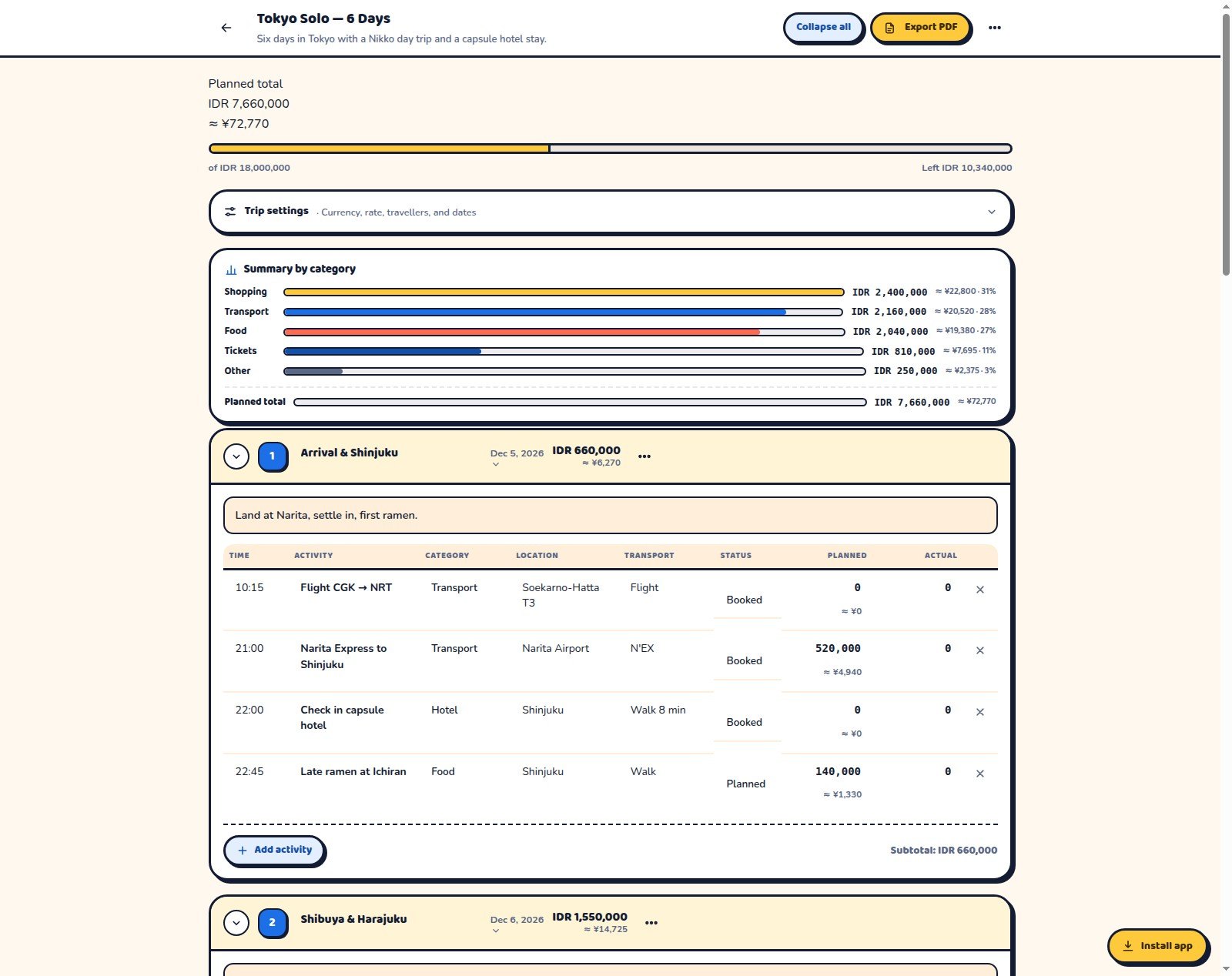
Task: Click the Food category summary bar
Action: click(564, 333)
